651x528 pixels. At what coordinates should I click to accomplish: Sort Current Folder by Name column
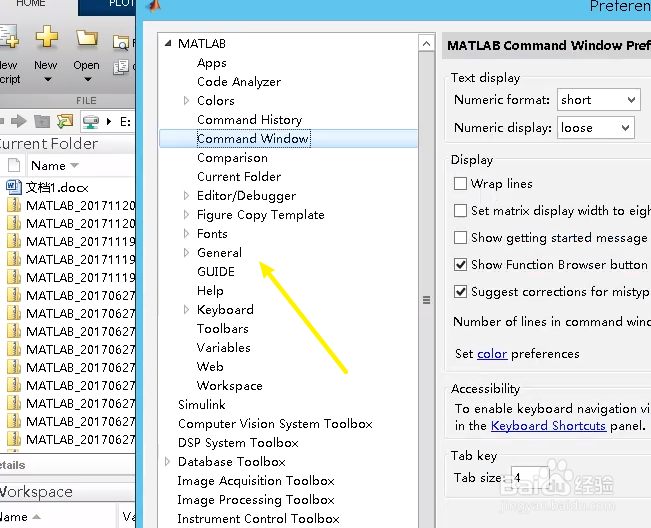(x=48, y=166)
